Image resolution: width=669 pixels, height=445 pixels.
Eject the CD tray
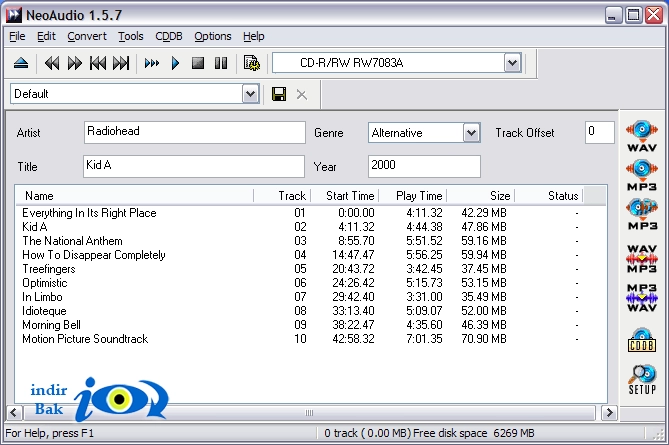(21, 64)
